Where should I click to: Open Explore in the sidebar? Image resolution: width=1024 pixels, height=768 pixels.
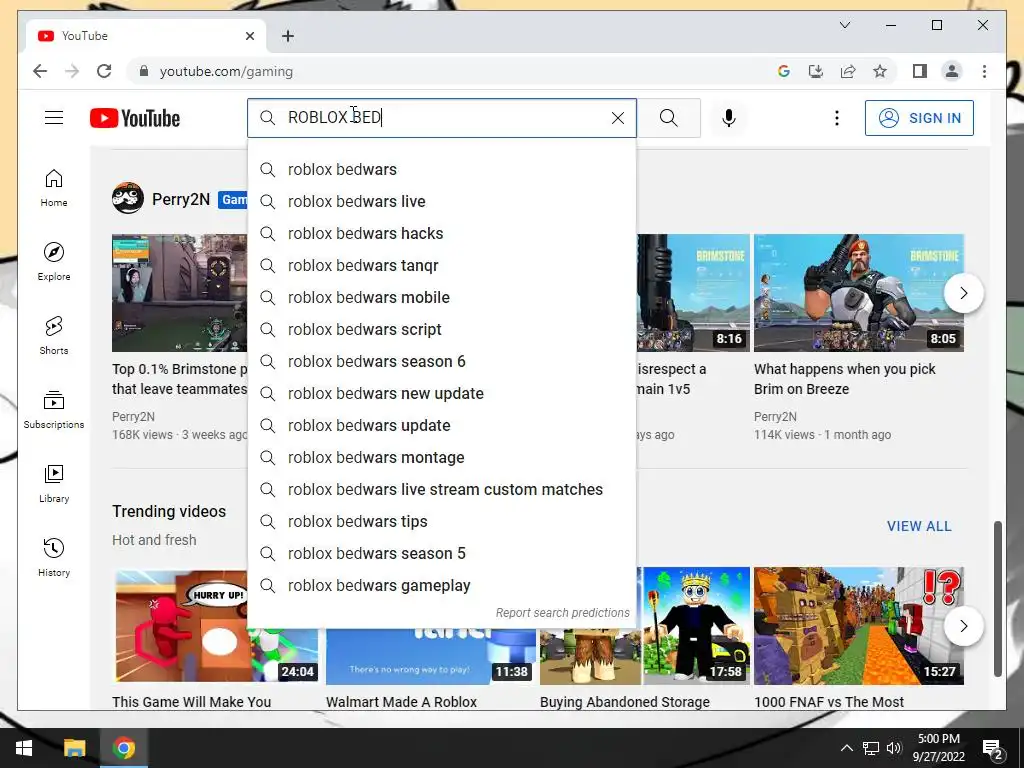pyautogui.click(x=54, y=262)
